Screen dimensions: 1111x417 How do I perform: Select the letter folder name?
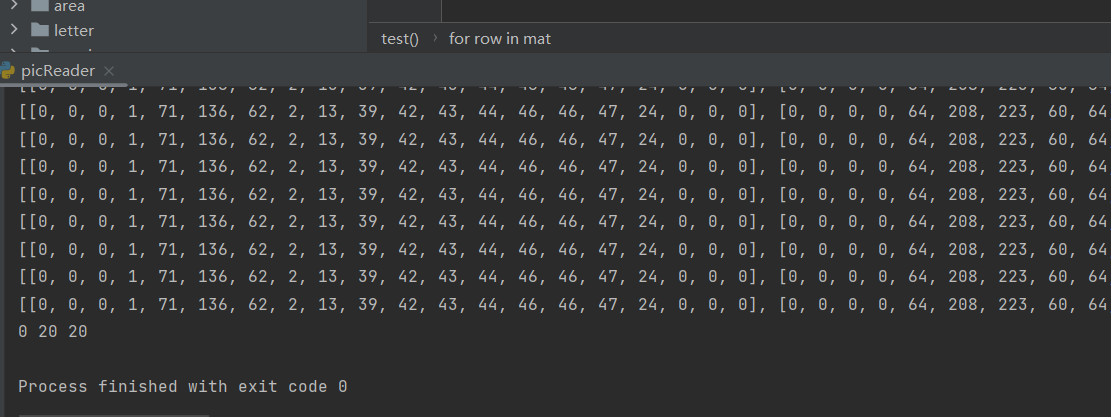click(x=74, y=30)
